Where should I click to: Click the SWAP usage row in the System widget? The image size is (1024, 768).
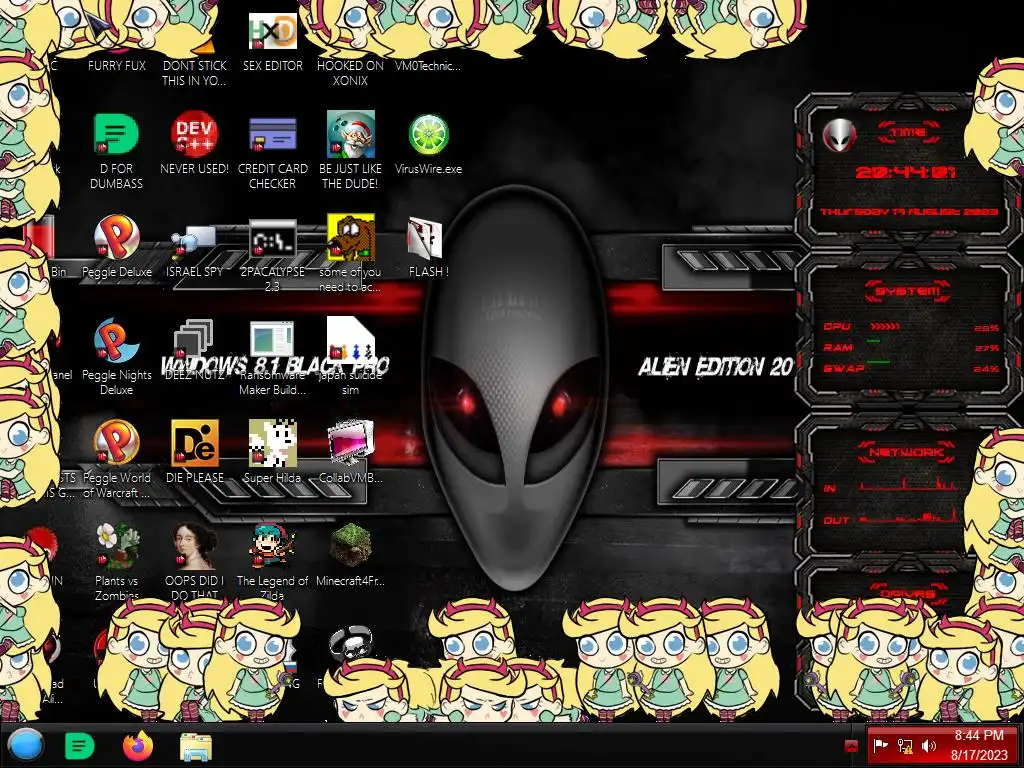pyautogui.click(x=911, y=368)
